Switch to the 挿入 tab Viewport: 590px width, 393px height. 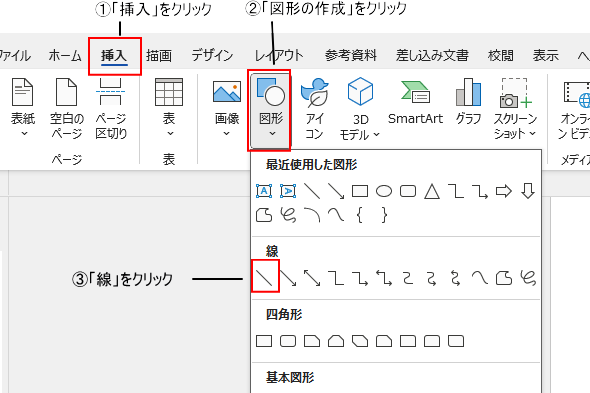(114, 56)
